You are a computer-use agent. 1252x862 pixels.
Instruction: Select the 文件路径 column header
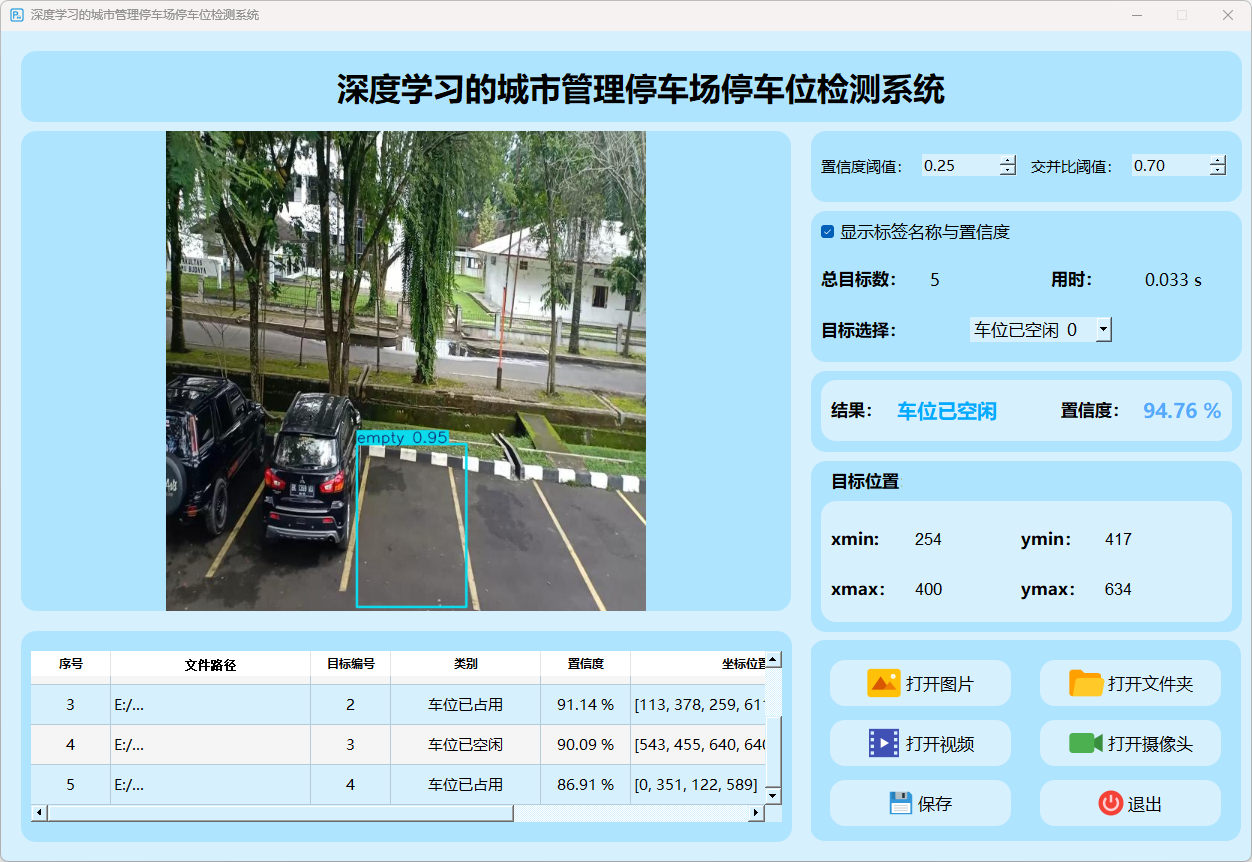tap(210, 664)
